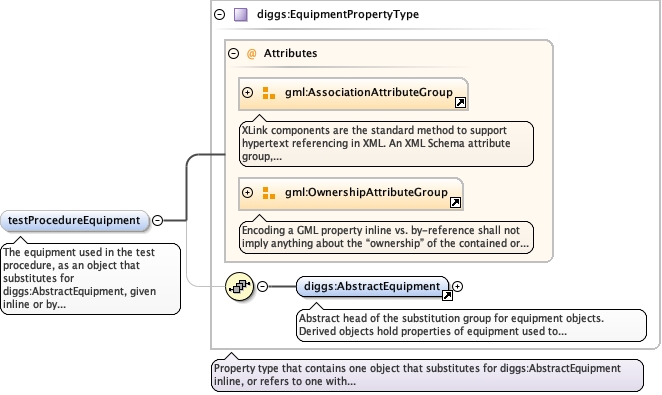Click the gml:AssociationAttributeGroup attribute group icon
Screen dimensions: 662x395
[269, 93]
